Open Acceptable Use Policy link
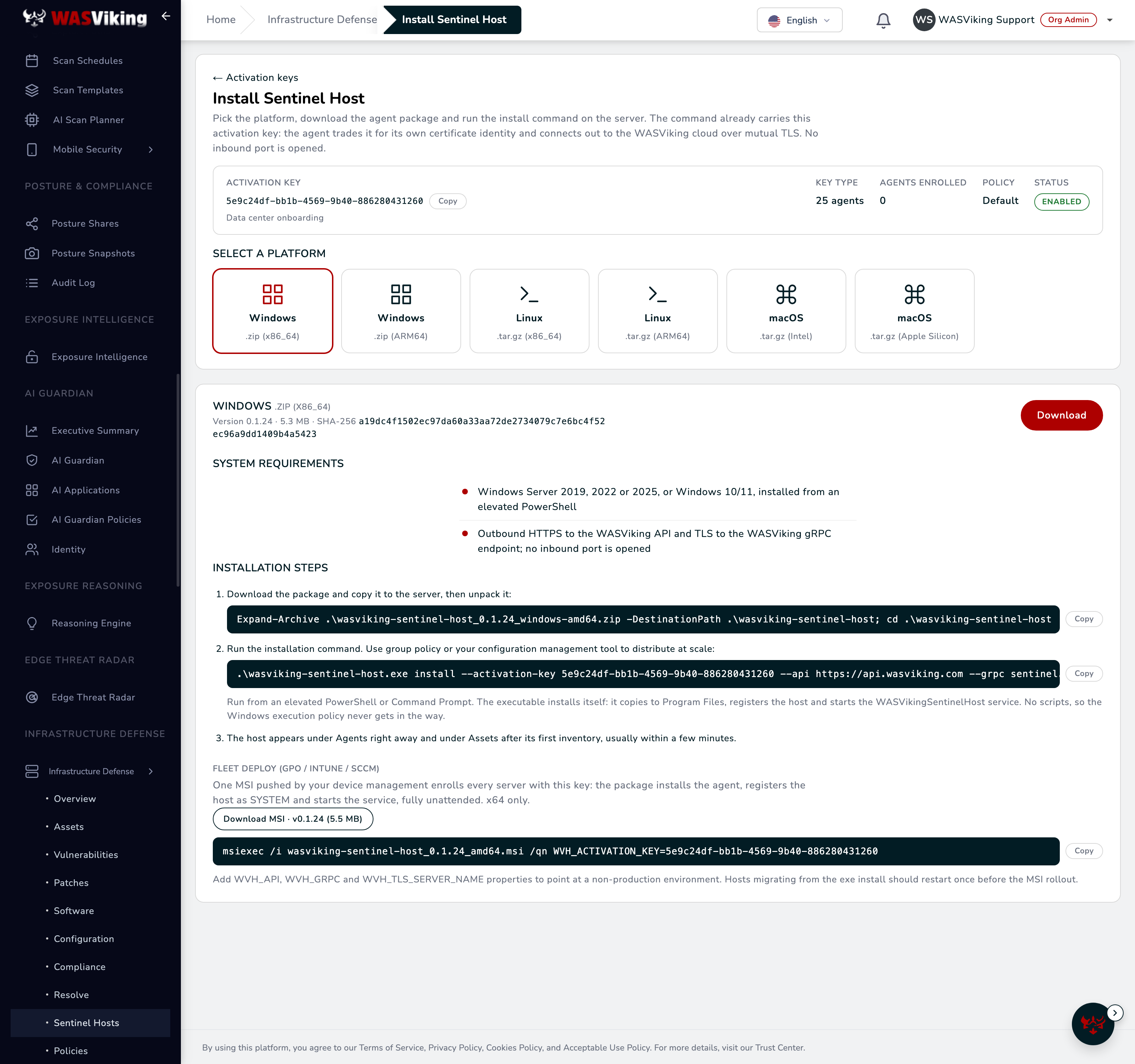 [x=606, y=1048]
